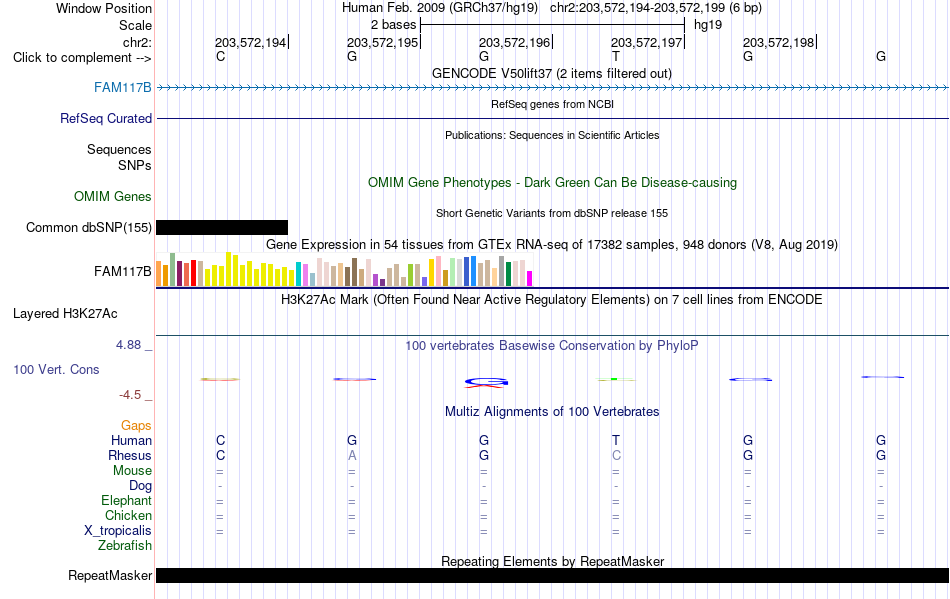
Task: Click the Repeating Elements by RepeatMasker title
Action: point(552,561)
